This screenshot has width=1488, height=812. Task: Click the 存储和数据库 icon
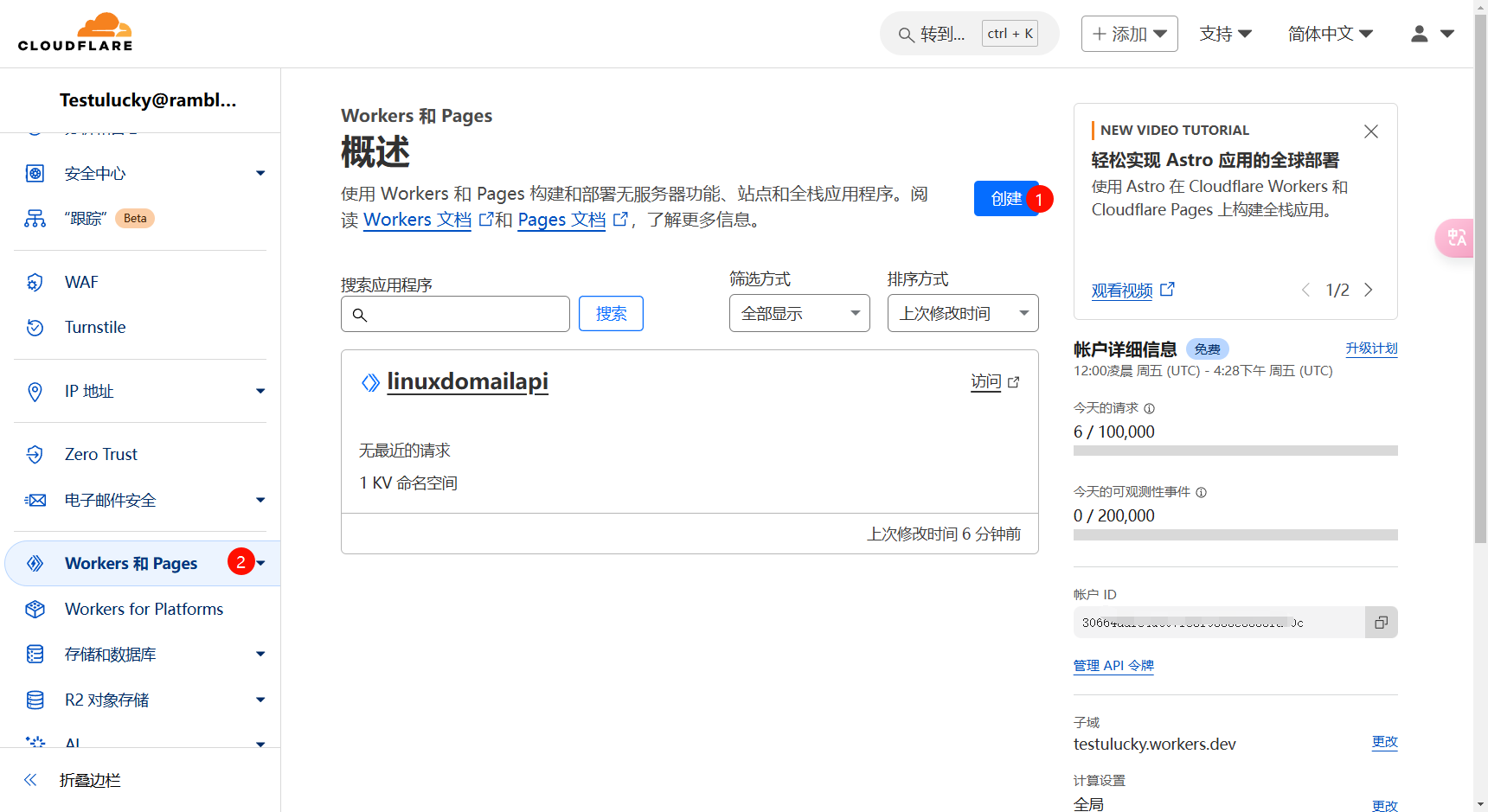35,654
